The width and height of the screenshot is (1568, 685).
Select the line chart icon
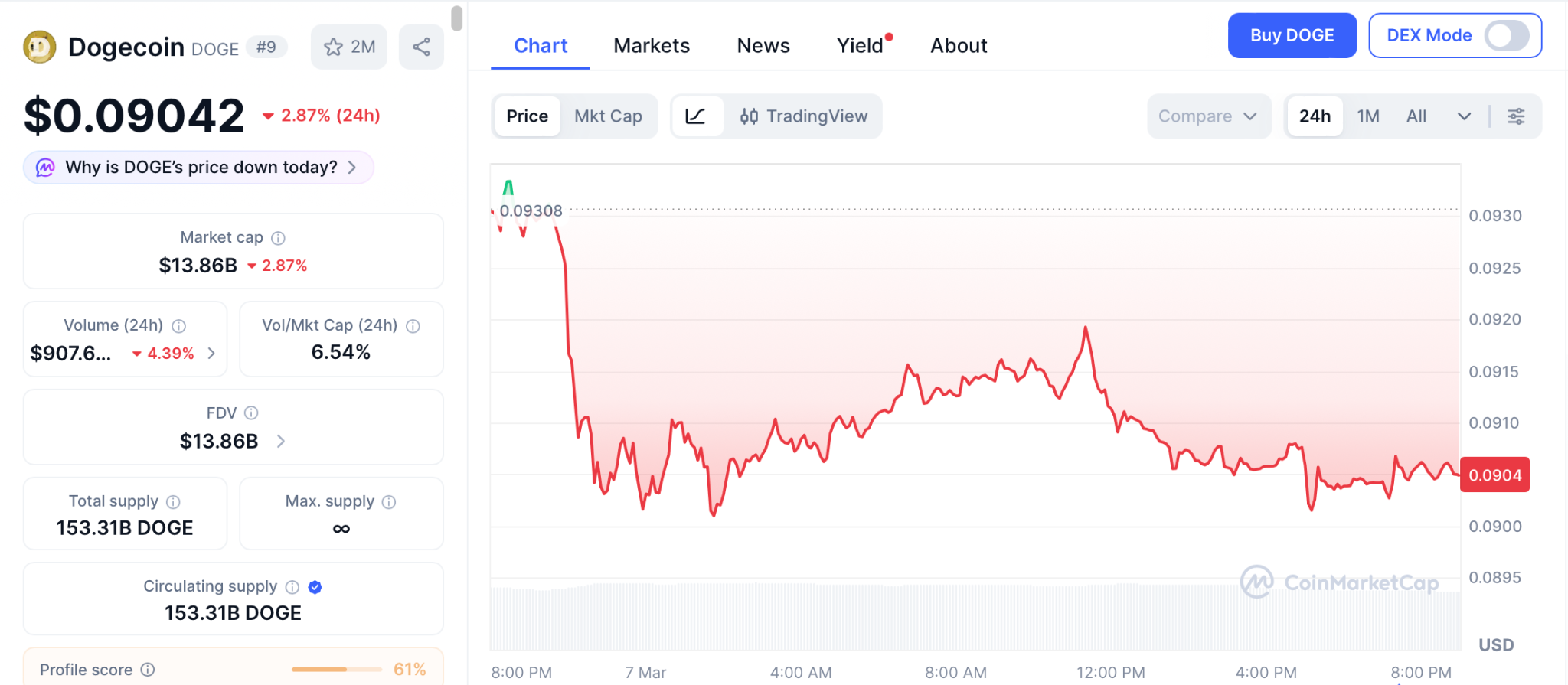pos(695,116)
